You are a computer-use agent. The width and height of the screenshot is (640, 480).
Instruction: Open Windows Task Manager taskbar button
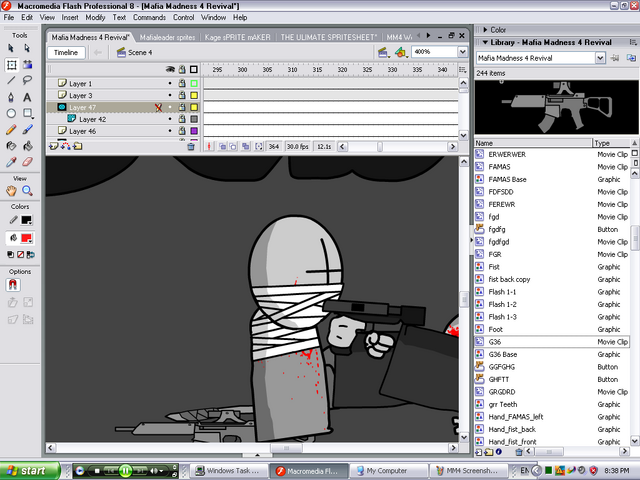(228, 471)
